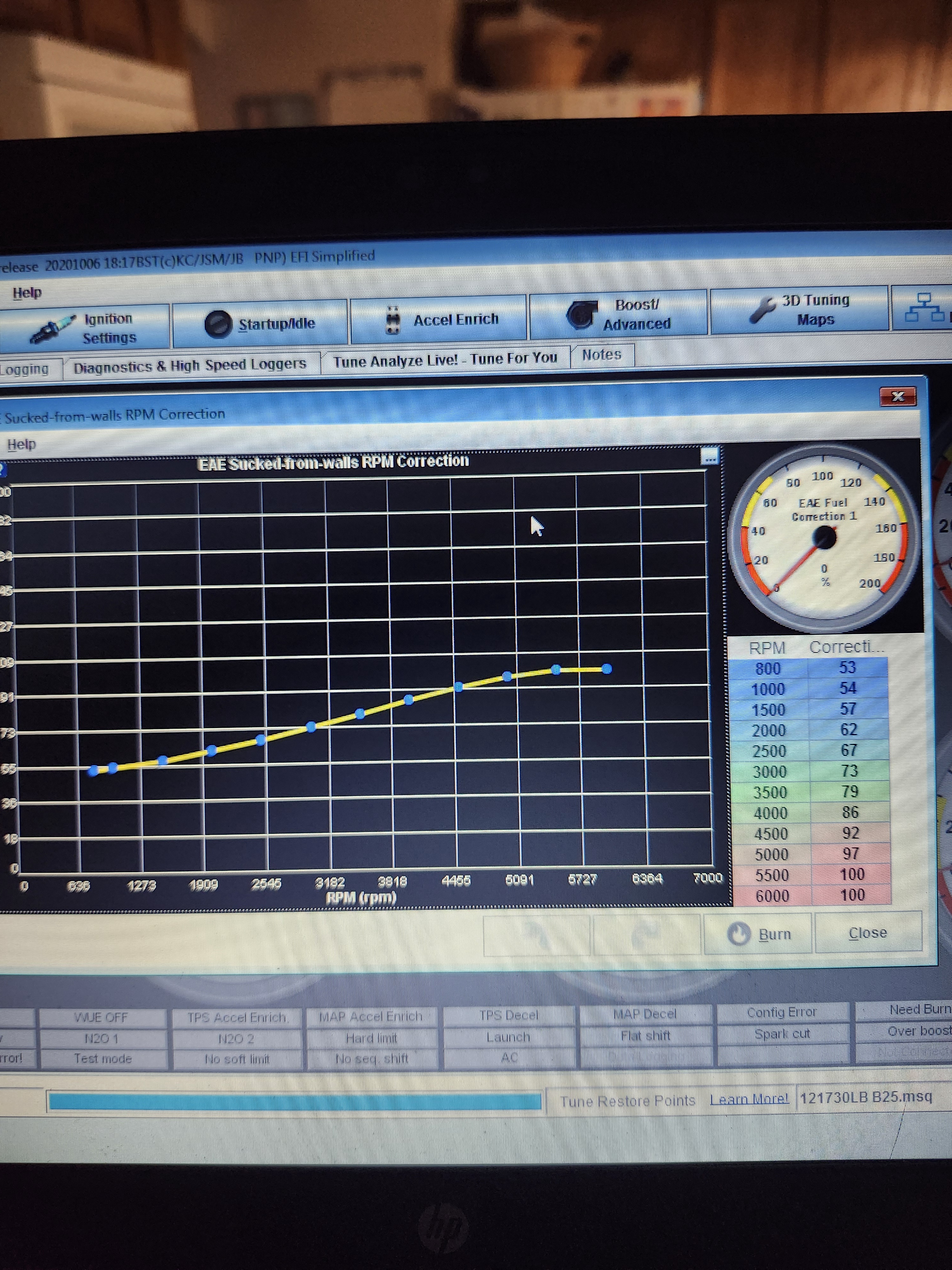Open Boost/Advanced toolbar button

pyautogui.click(x=618, y=313)
